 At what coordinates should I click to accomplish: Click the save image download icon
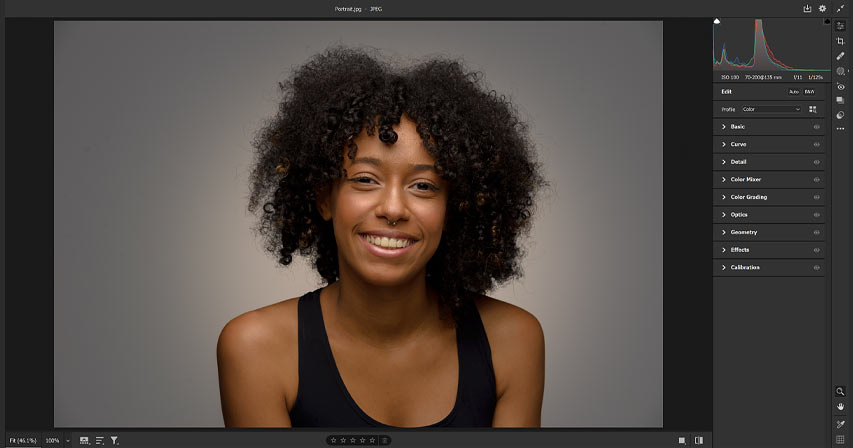point(807,9)
